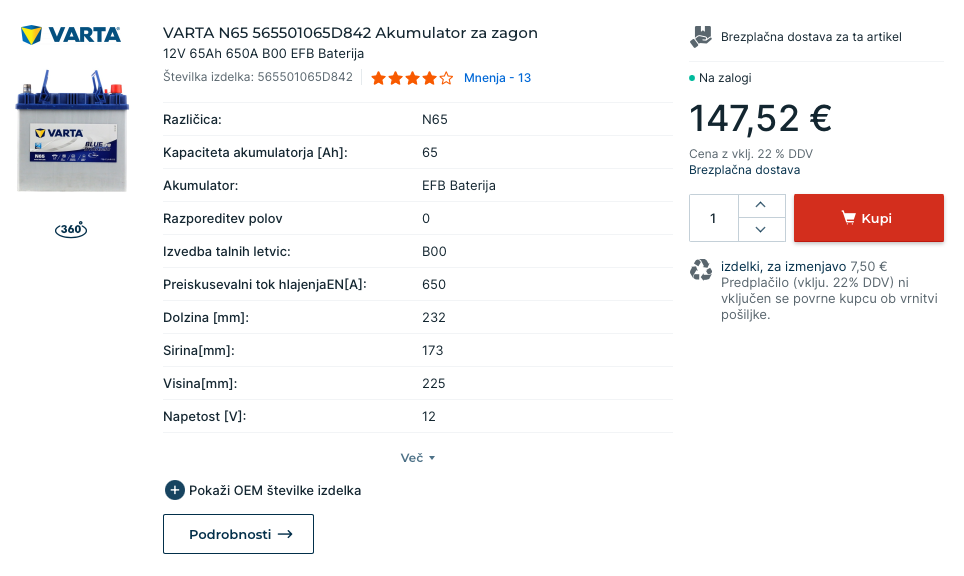
Task: Open the VARTA N65 product title
Action: tap(350, 33)
